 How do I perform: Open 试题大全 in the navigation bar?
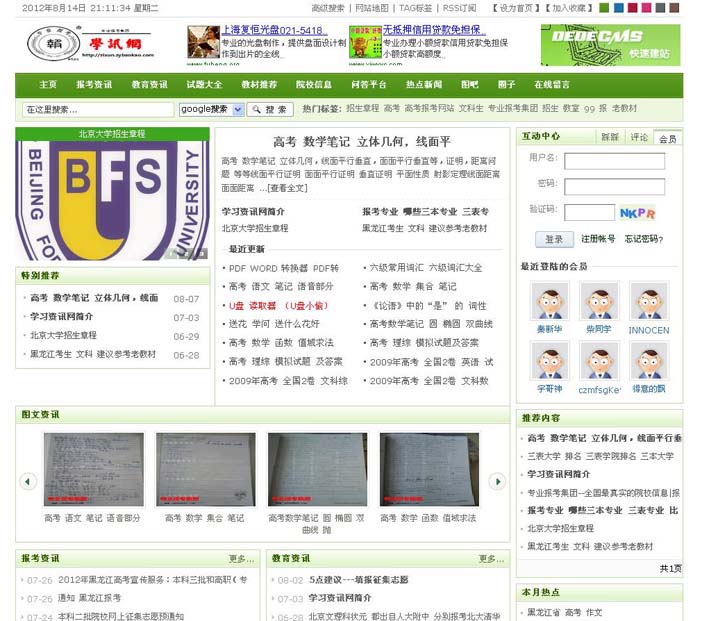(x=204, y=85)
